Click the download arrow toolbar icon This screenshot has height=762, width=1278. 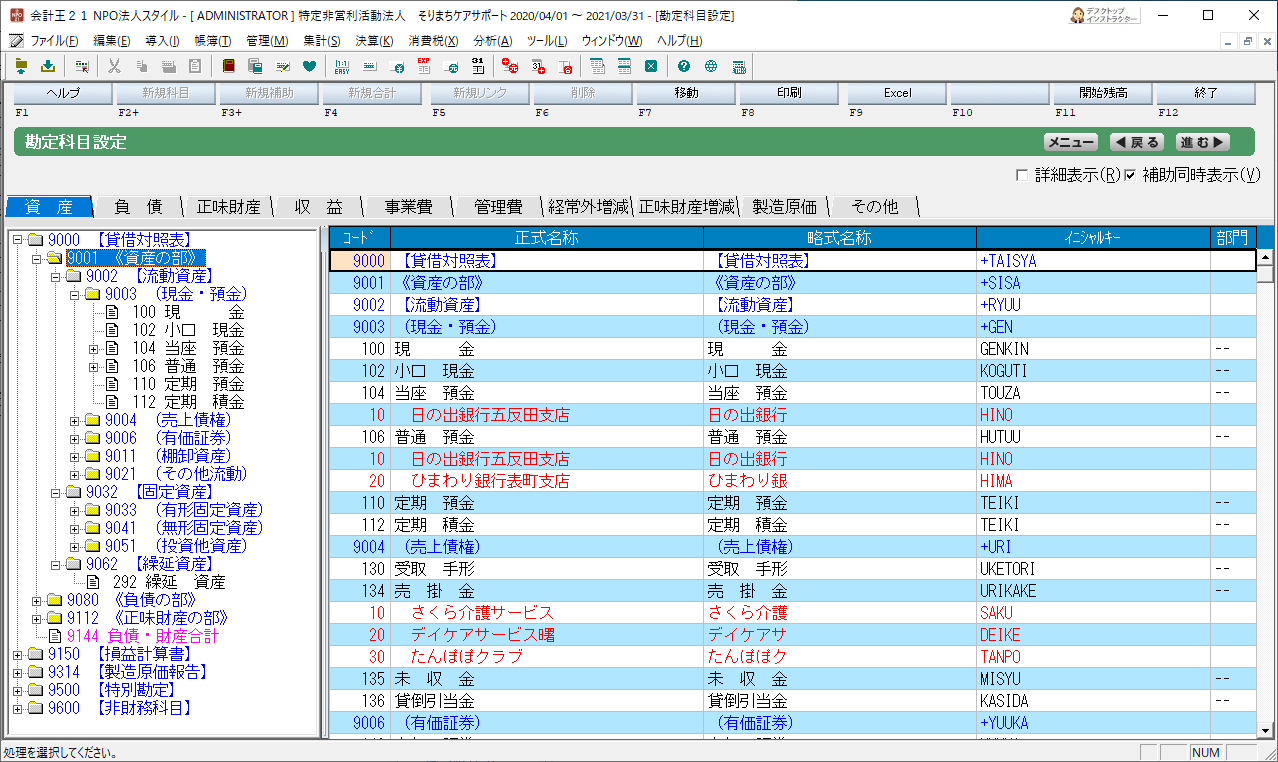tap(47, 67)
